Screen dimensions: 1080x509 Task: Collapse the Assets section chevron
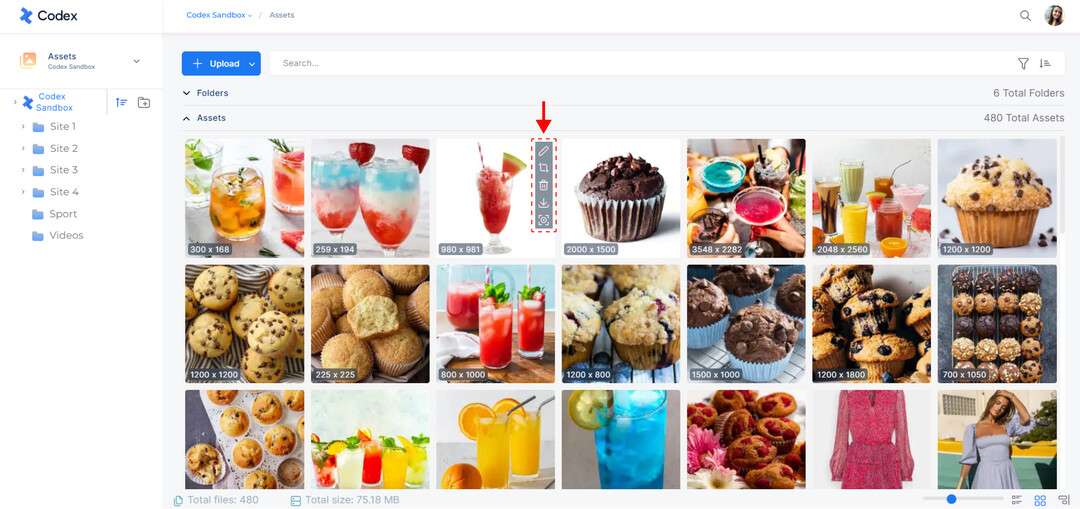click(186, 118)
